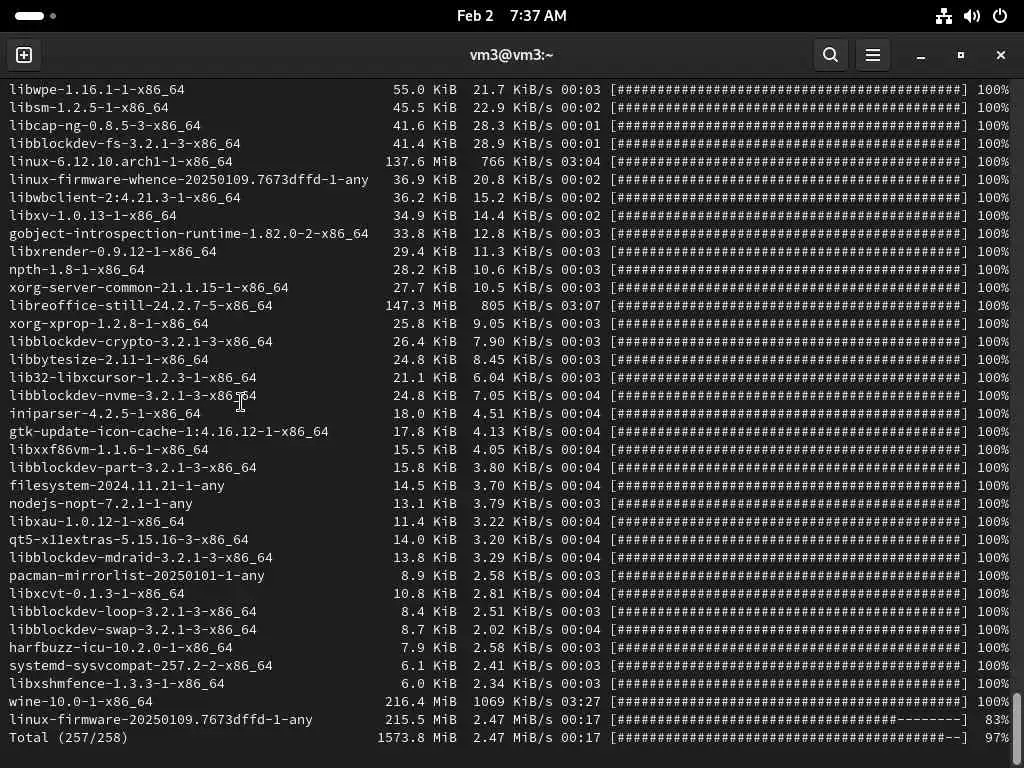Click package name libxau-1.0.12-1-x86_64
This screenshot has height=768, width=1024.
97,521
